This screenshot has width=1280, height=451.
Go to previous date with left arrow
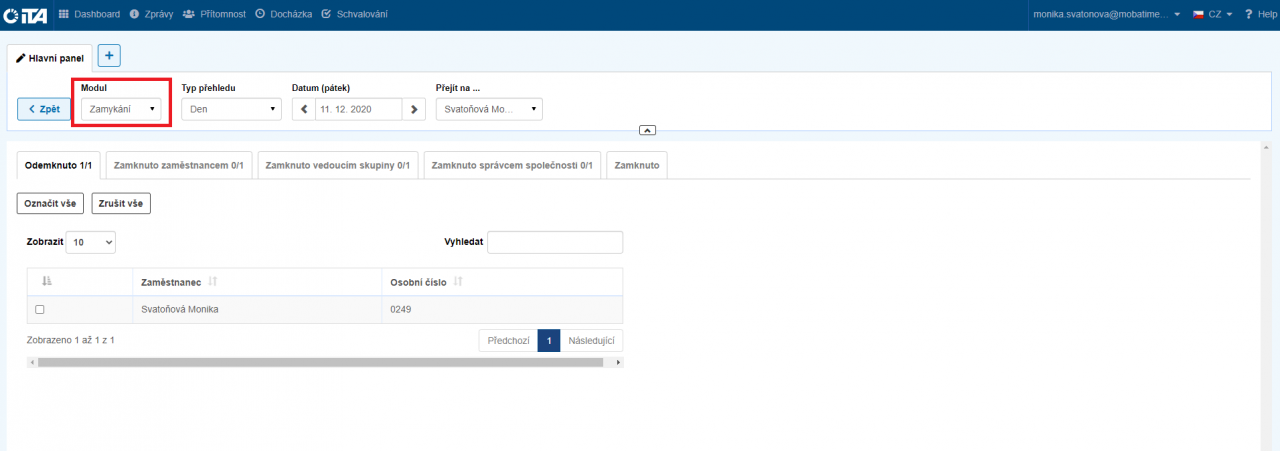pos(304,109)
